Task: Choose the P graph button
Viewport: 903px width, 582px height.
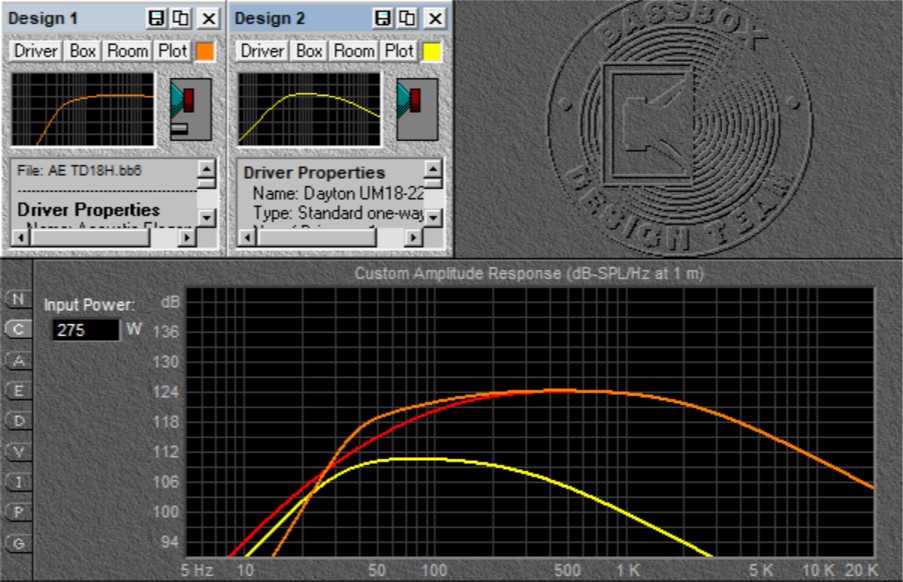Action: (x=17, y=512)
